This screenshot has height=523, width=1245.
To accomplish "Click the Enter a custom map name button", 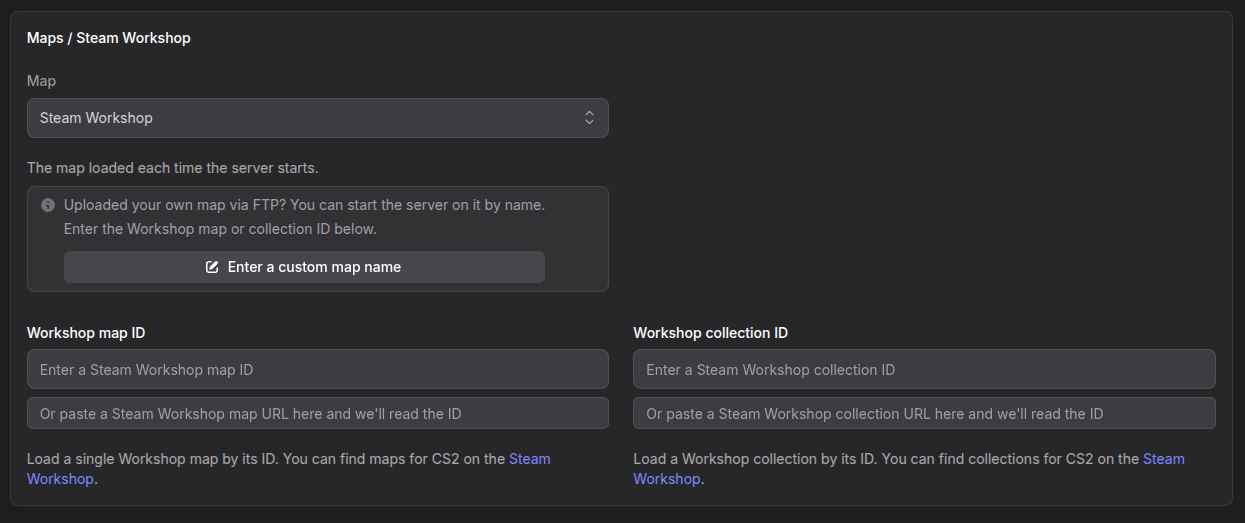I will (304, 267).
